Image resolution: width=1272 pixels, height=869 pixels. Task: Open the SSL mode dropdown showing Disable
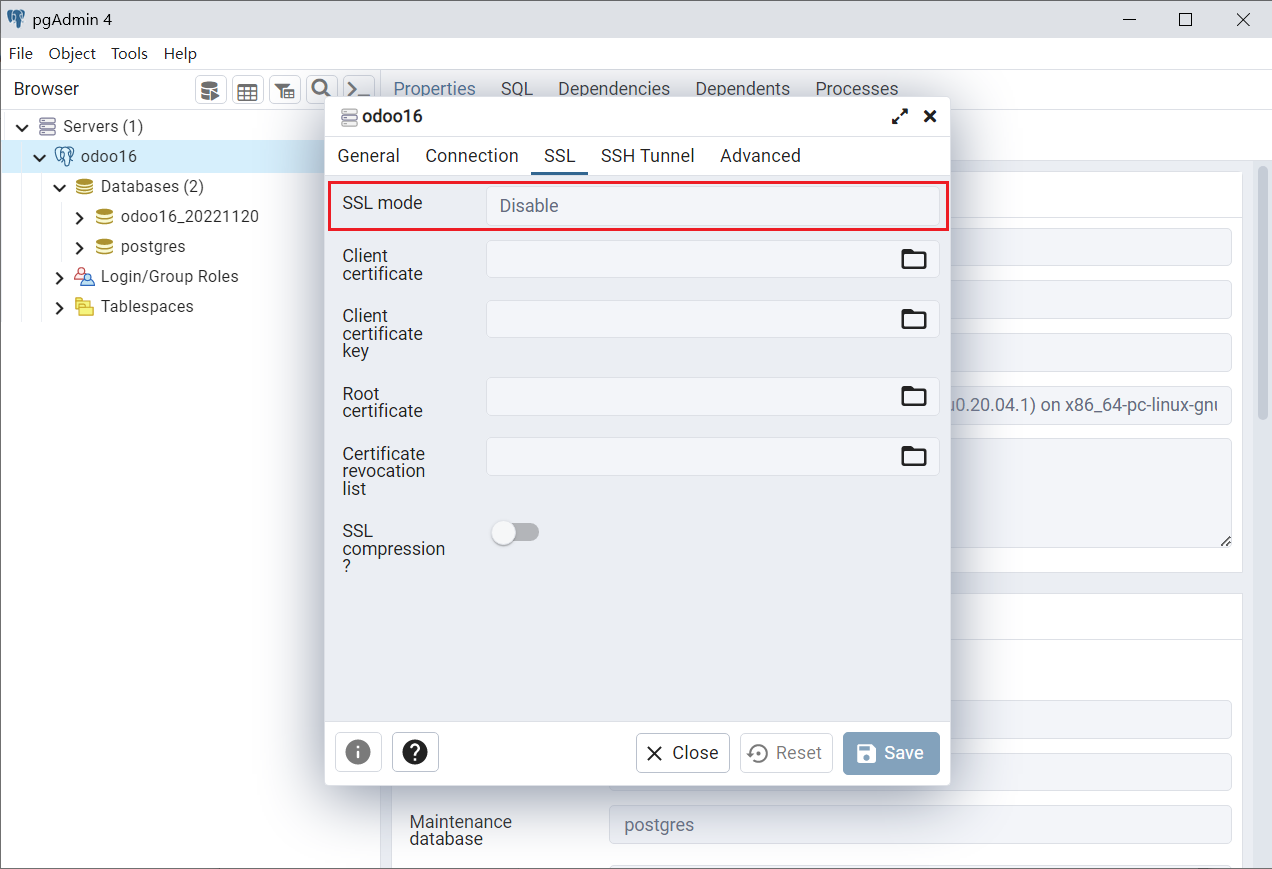pos(713,206)
